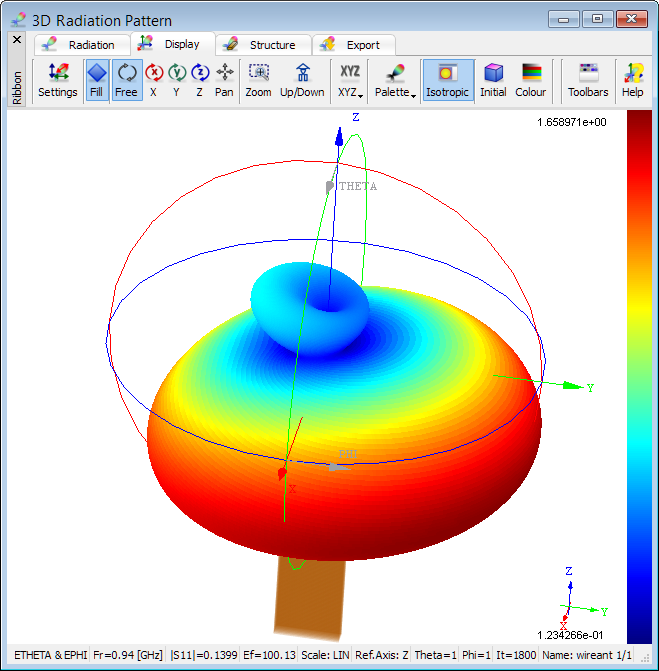Image resolution: width=659 pixels, height=671 pixels.
Task: Switch to the Structure tab
Action: tap(262, 45)
